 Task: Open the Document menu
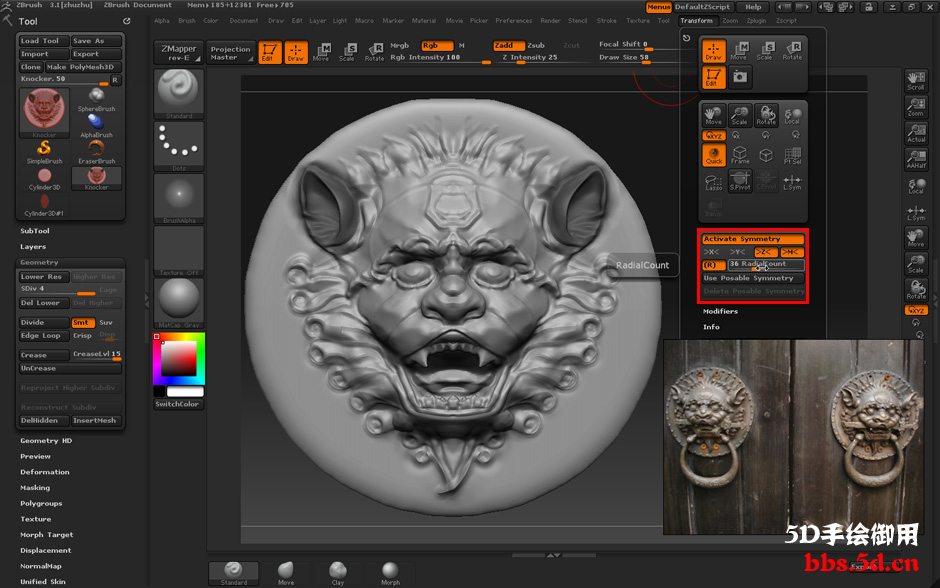(x=244, y=21)
